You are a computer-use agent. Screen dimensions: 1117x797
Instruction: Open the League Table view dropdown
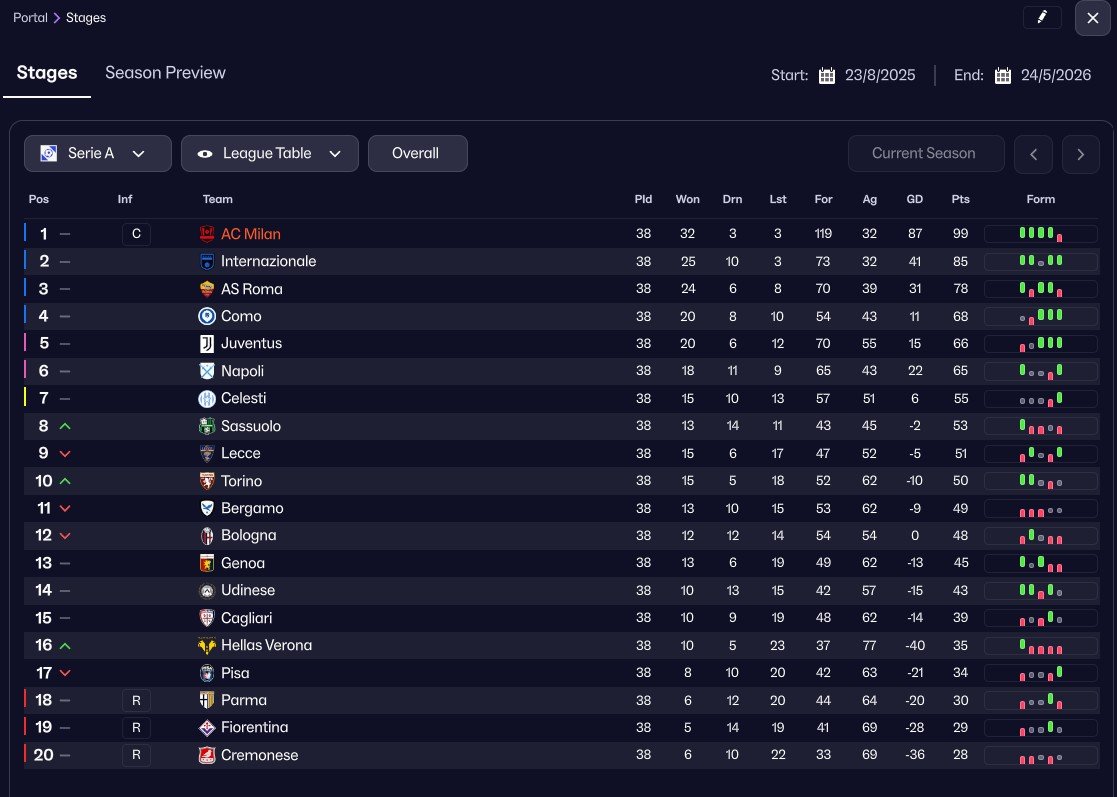click(x=270, y=154)
